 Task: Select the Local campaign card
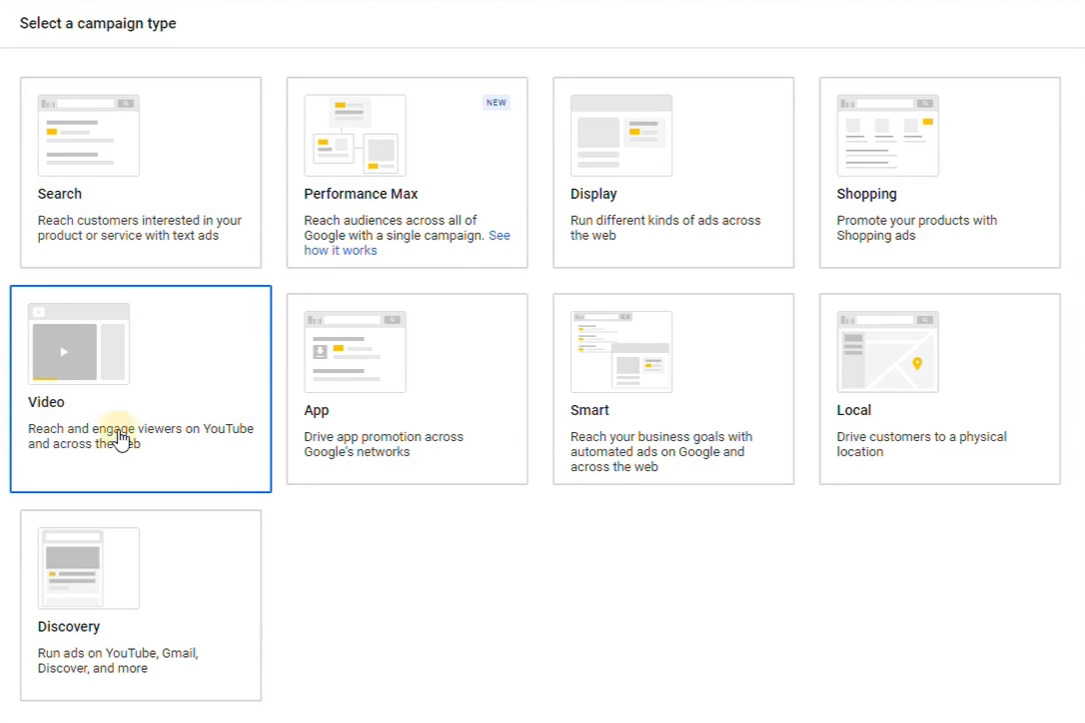(x=939, y=389)
